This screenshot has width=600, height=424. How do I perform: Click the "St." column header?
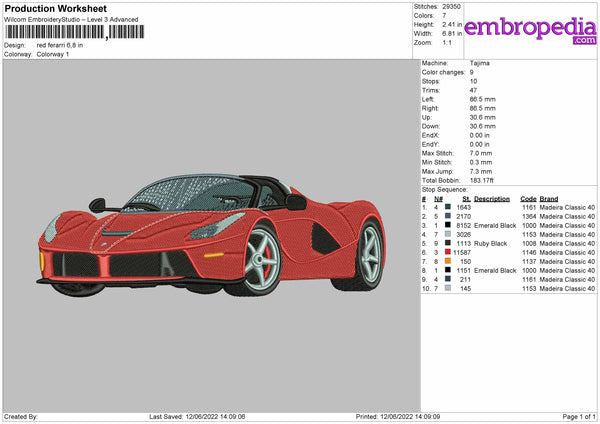pos(466,199)
